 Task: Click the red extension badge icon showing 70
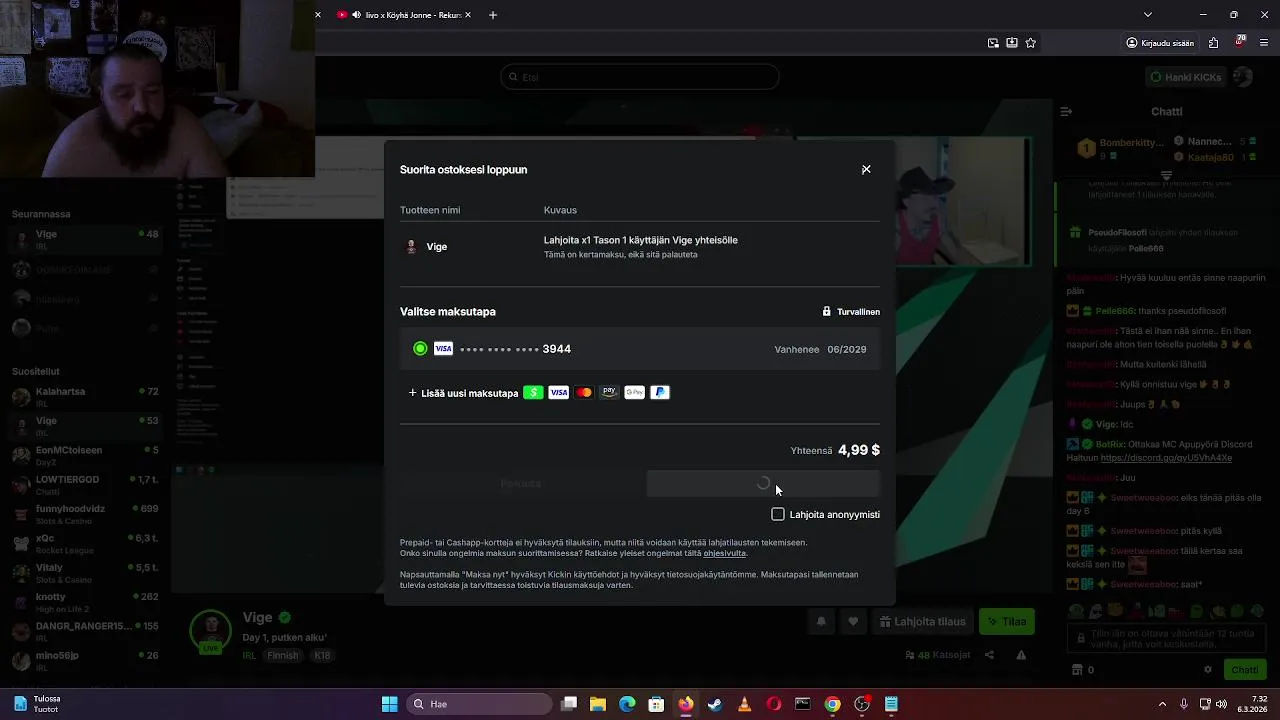point(1240,43)
